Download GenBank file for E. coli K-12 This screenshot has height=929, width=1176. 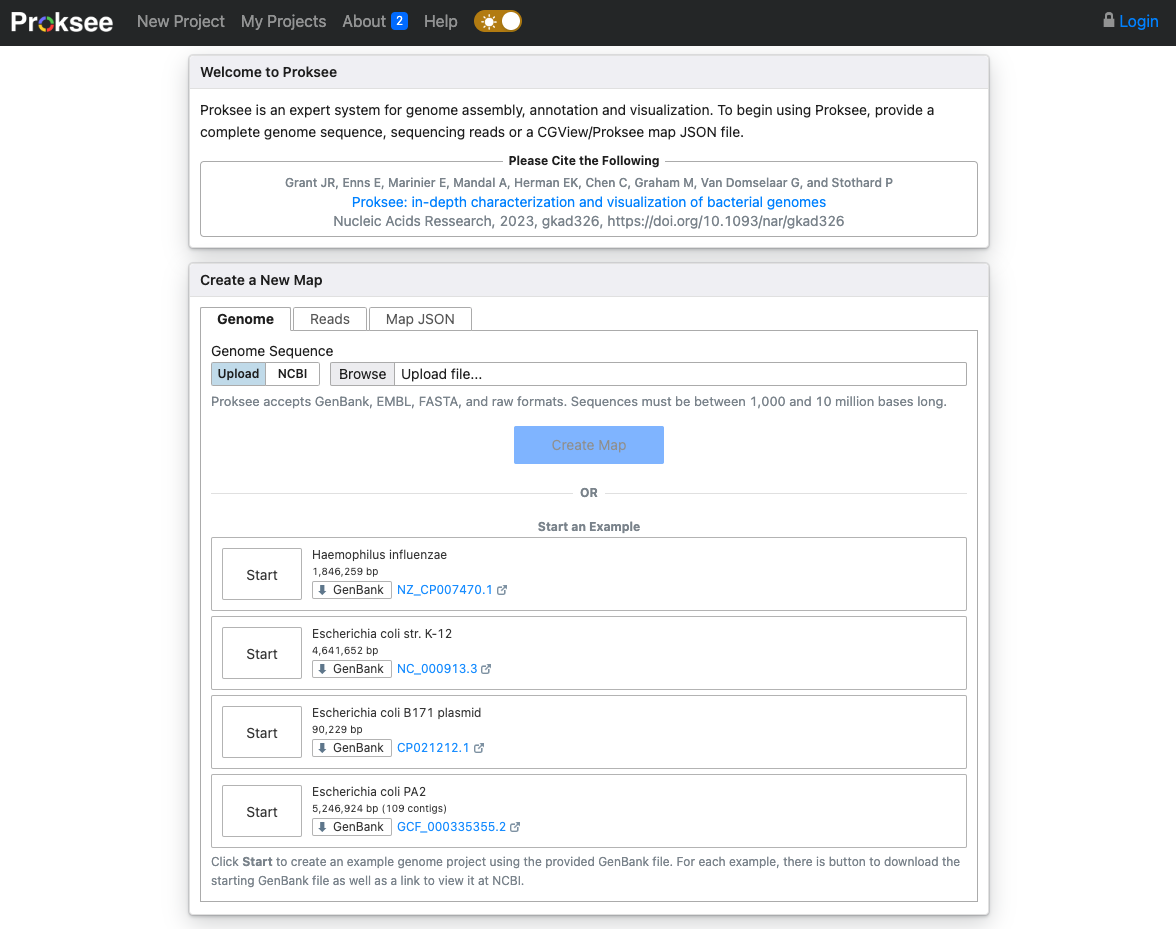(x=352, y=669)
